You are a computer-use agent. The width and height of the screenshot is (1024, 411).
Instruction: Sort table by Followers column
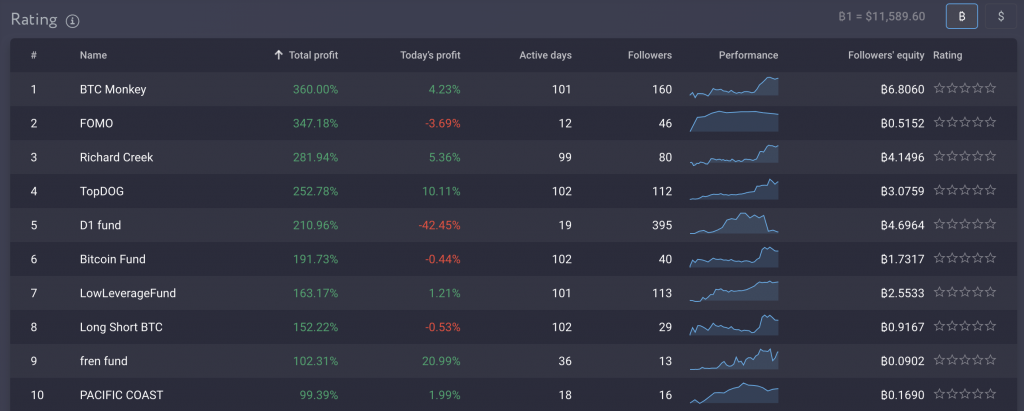(649, 55)
